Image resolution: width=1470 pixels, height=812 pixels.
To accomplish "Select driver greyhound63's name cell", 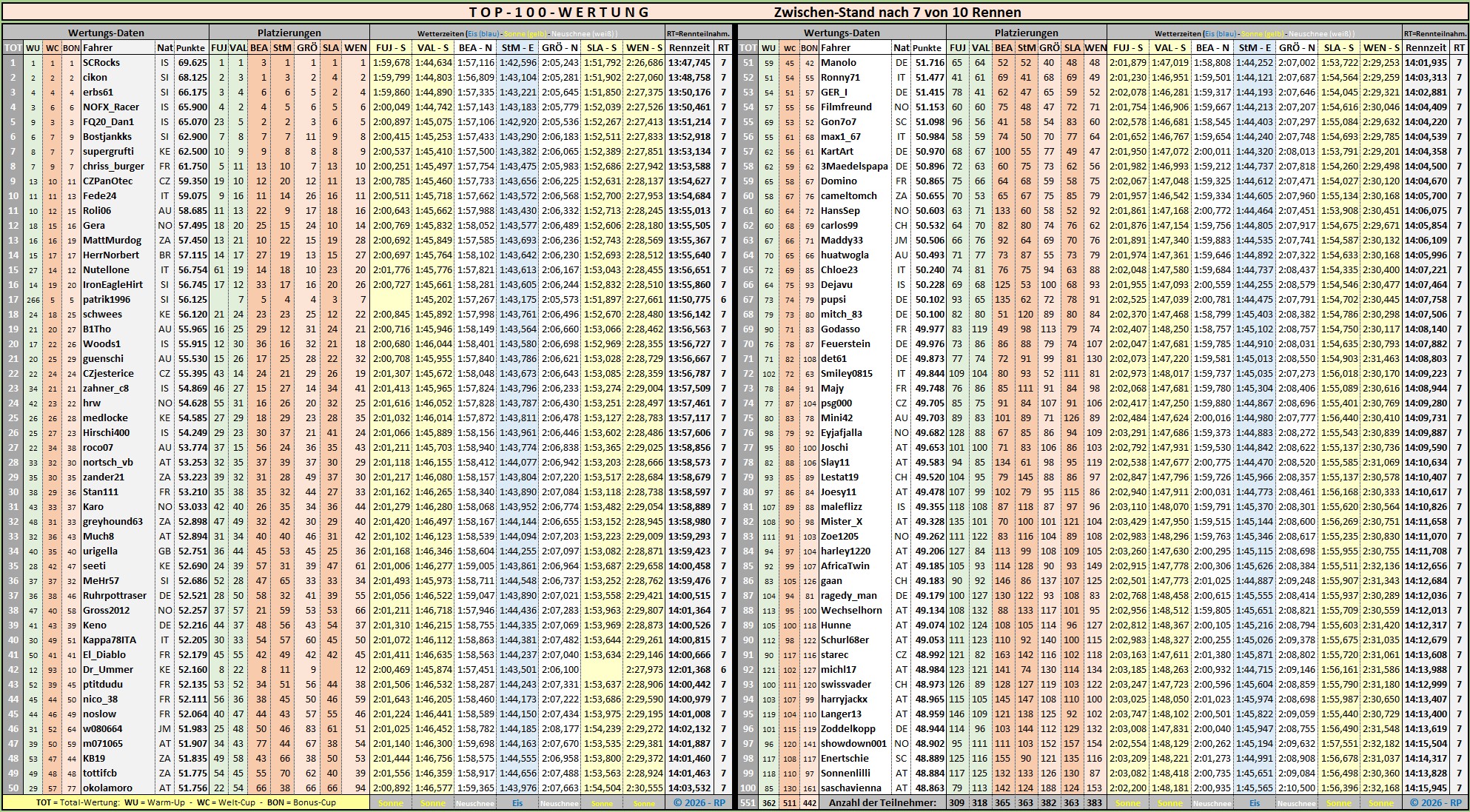I will point(113,522).
